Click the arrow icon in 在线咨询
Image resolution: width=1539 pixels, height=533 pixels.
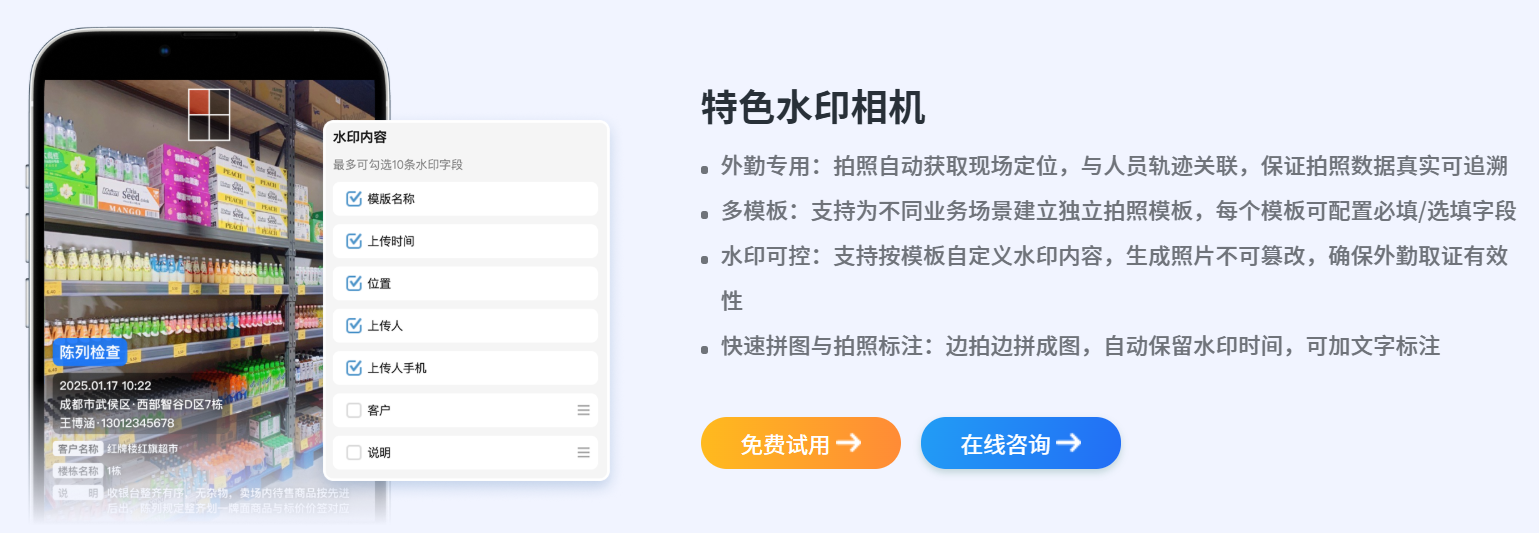[1068, 443]
